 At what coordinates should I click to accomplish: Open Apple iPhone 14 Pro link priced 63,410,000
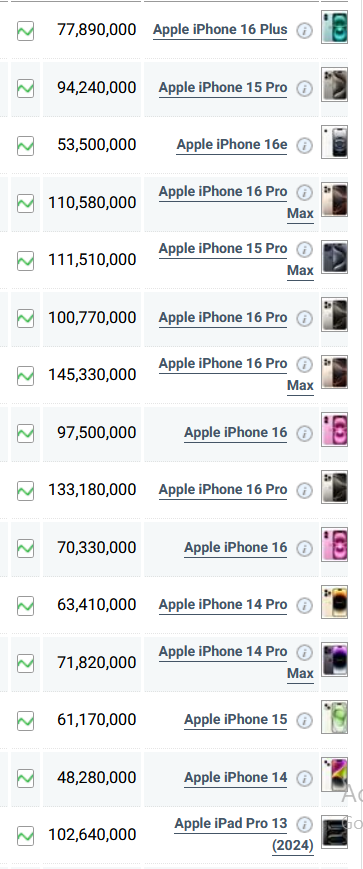point(223,605)
